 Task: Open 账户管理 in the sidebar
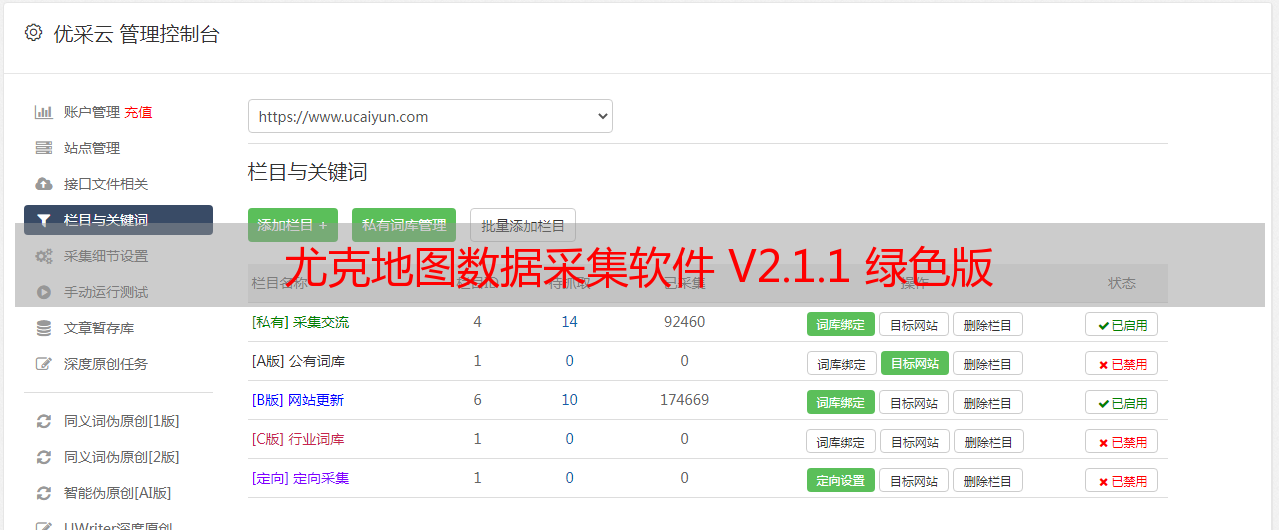click(92, 112)
